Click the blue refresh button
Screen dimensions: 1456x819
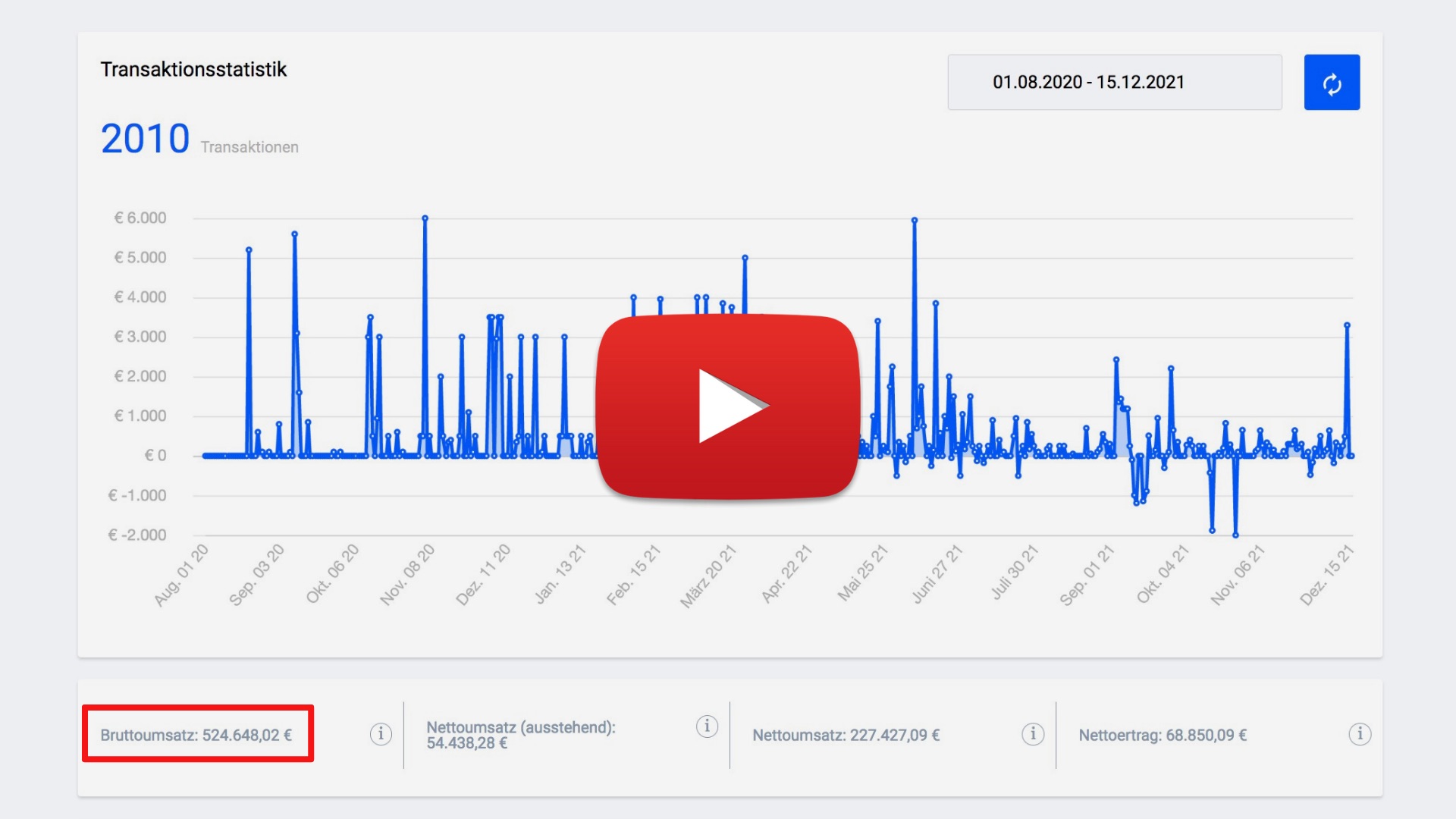click(x=1332, y=82)
